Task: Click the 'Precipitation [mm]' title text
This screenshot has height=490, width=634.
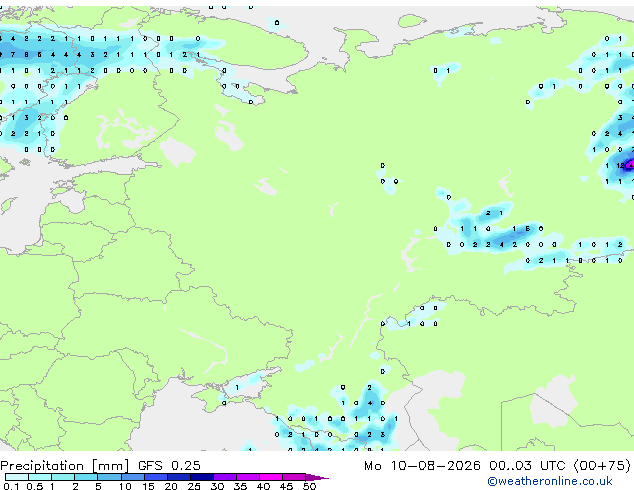Action: [65, 466]
